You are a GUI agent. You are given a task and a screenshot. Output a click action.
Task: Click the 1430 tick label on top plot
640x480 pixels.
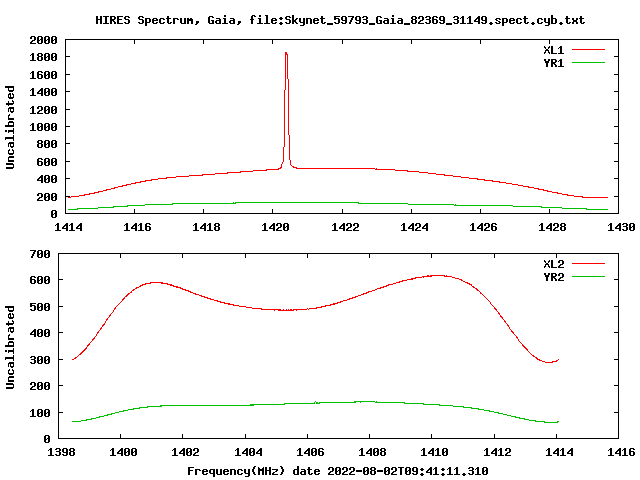coord(621,227)
